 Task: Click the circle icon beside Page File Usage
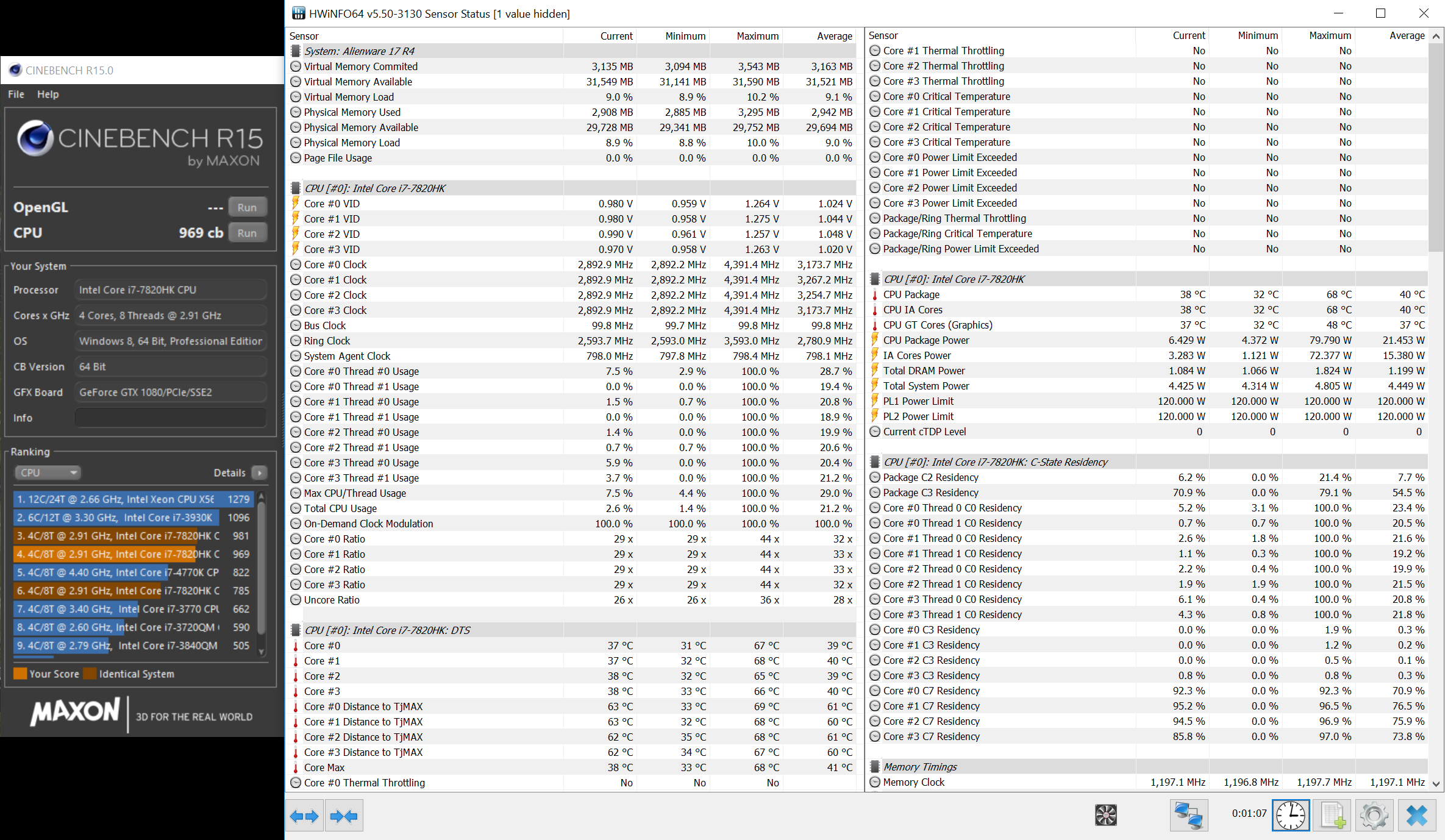(x=296, y=158)
